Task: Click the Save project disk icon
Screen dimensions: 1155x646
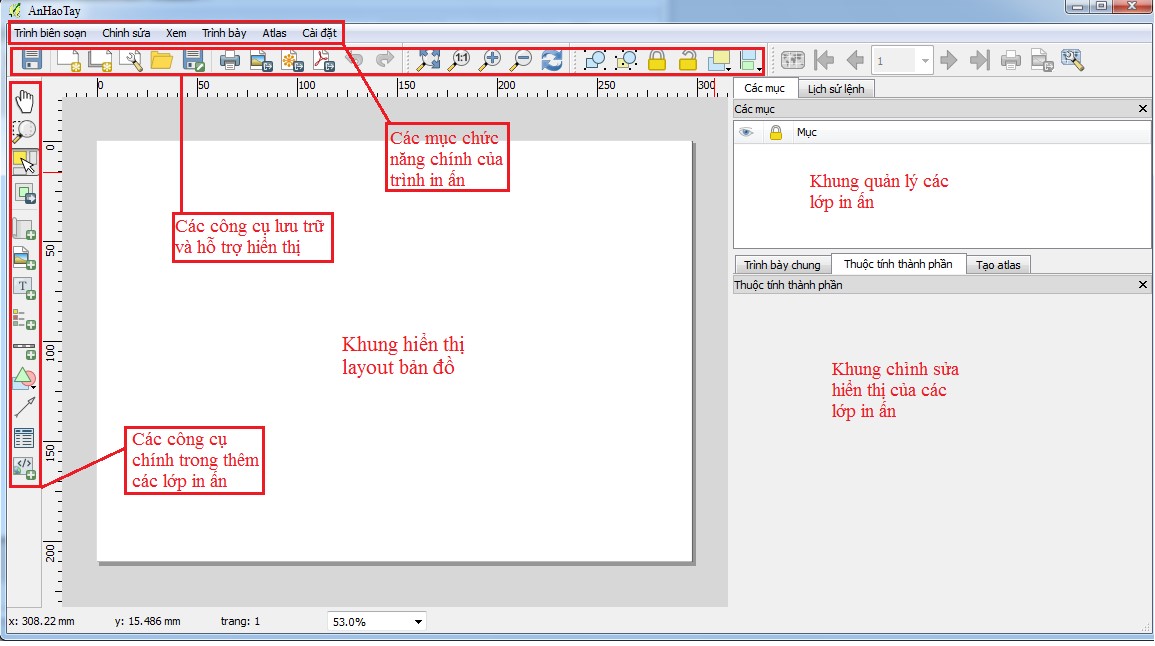Action: pyautogui.click(x=32, y=60)
